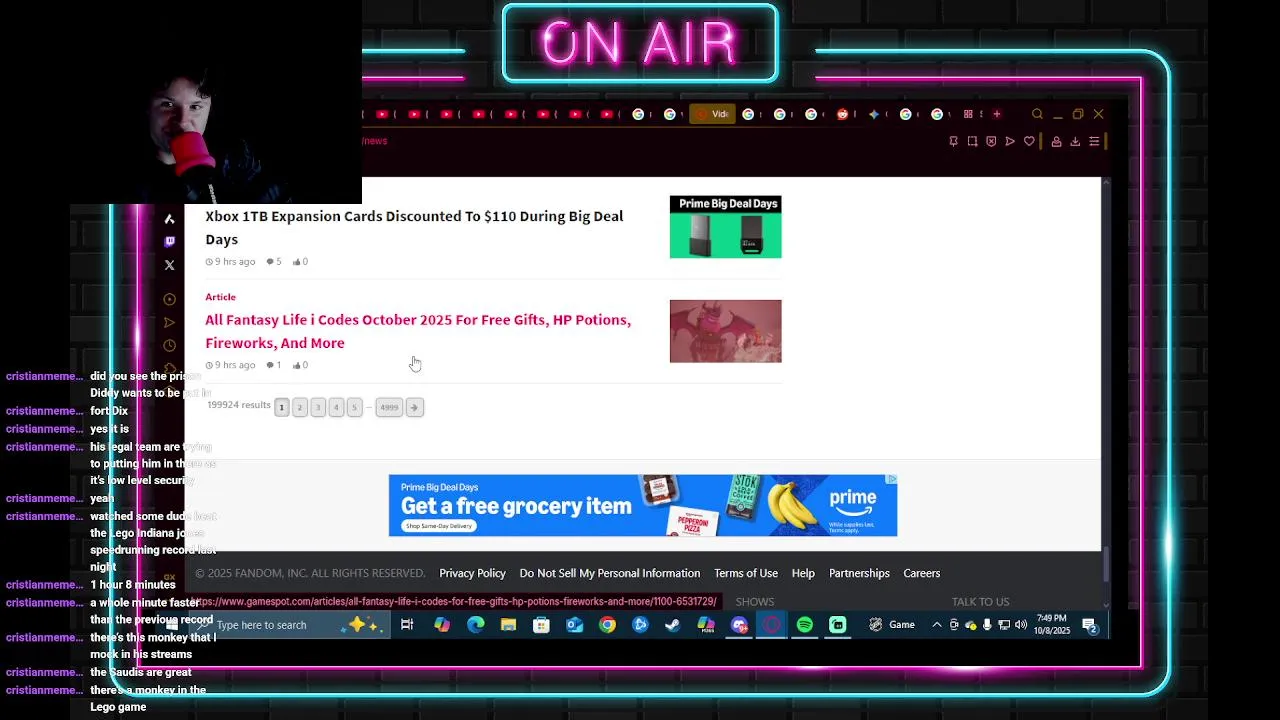Click the play arrow icon in address bar
Screen dimensions: 1280x720
pos(1010,142)
